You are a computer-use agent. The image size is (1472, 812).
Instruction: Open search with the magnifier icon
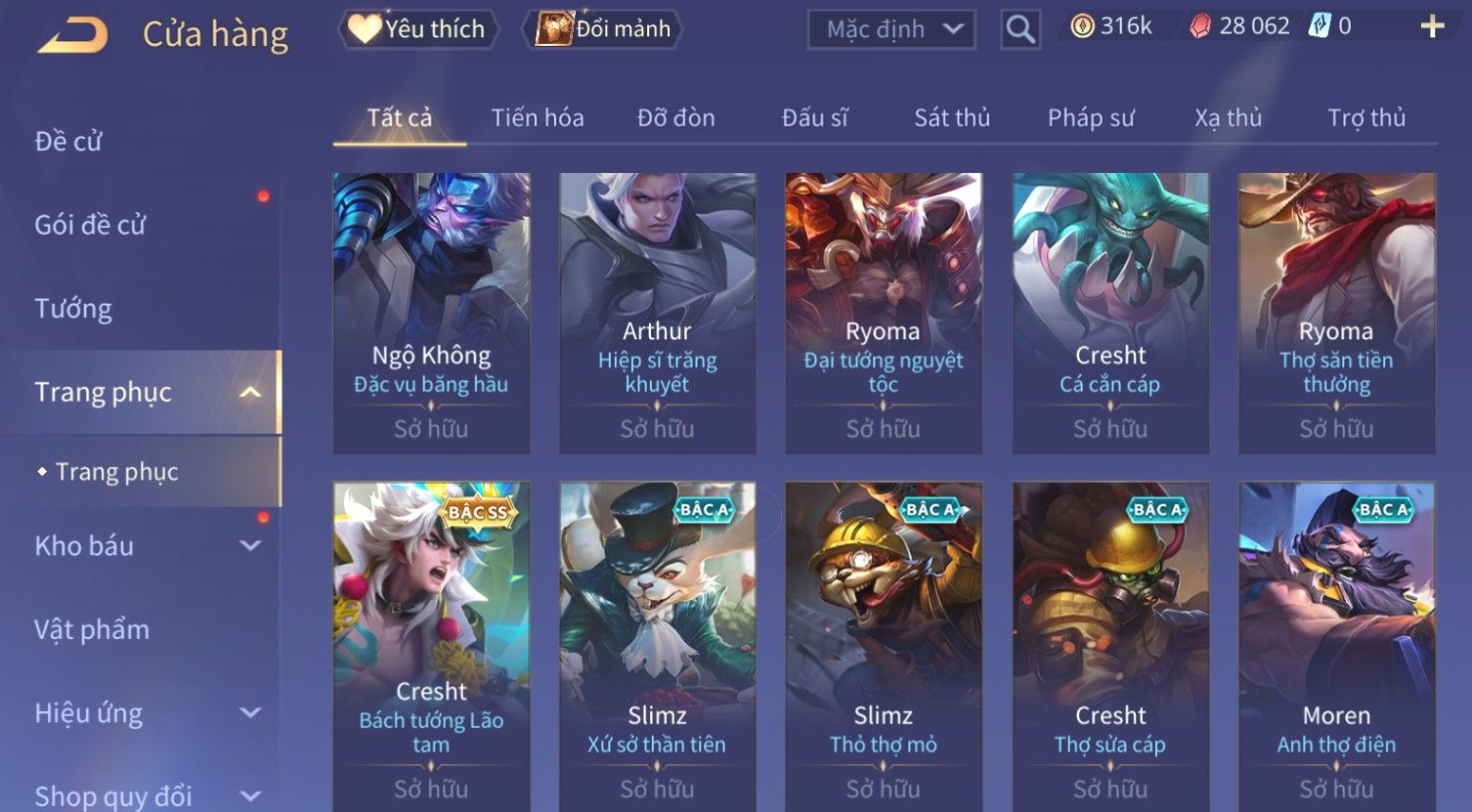click(1020, 29)
